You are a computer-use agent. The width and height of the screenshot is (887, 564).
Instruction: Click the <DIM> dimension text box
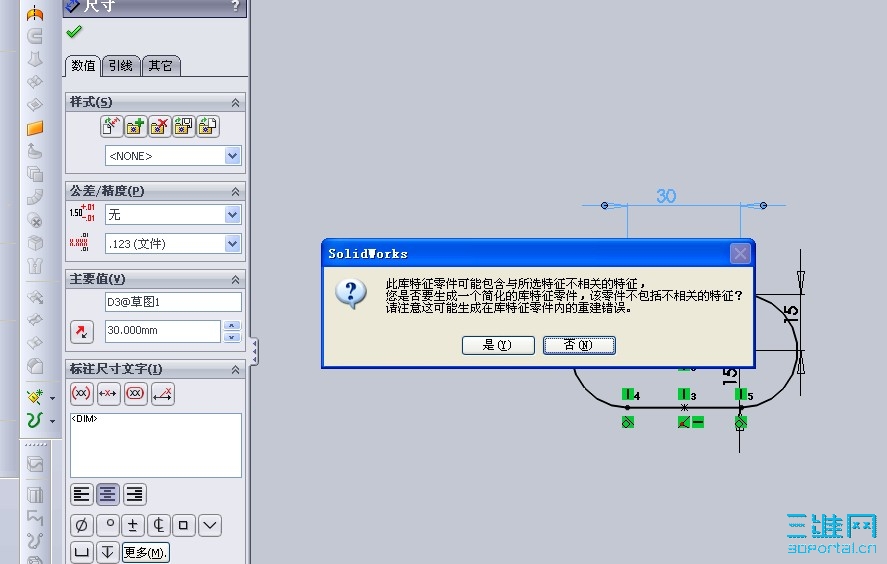(156, 445)
